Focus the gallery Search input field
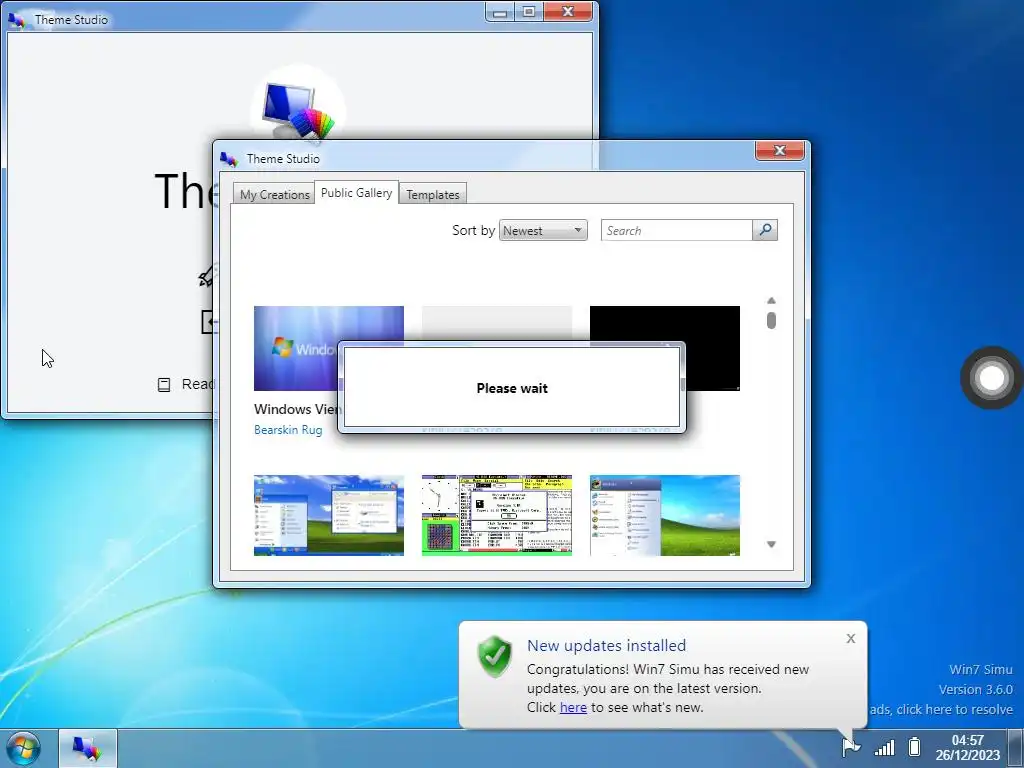Image resolution: width=1024 pixels, height=768 pixels. click(677, 230)
